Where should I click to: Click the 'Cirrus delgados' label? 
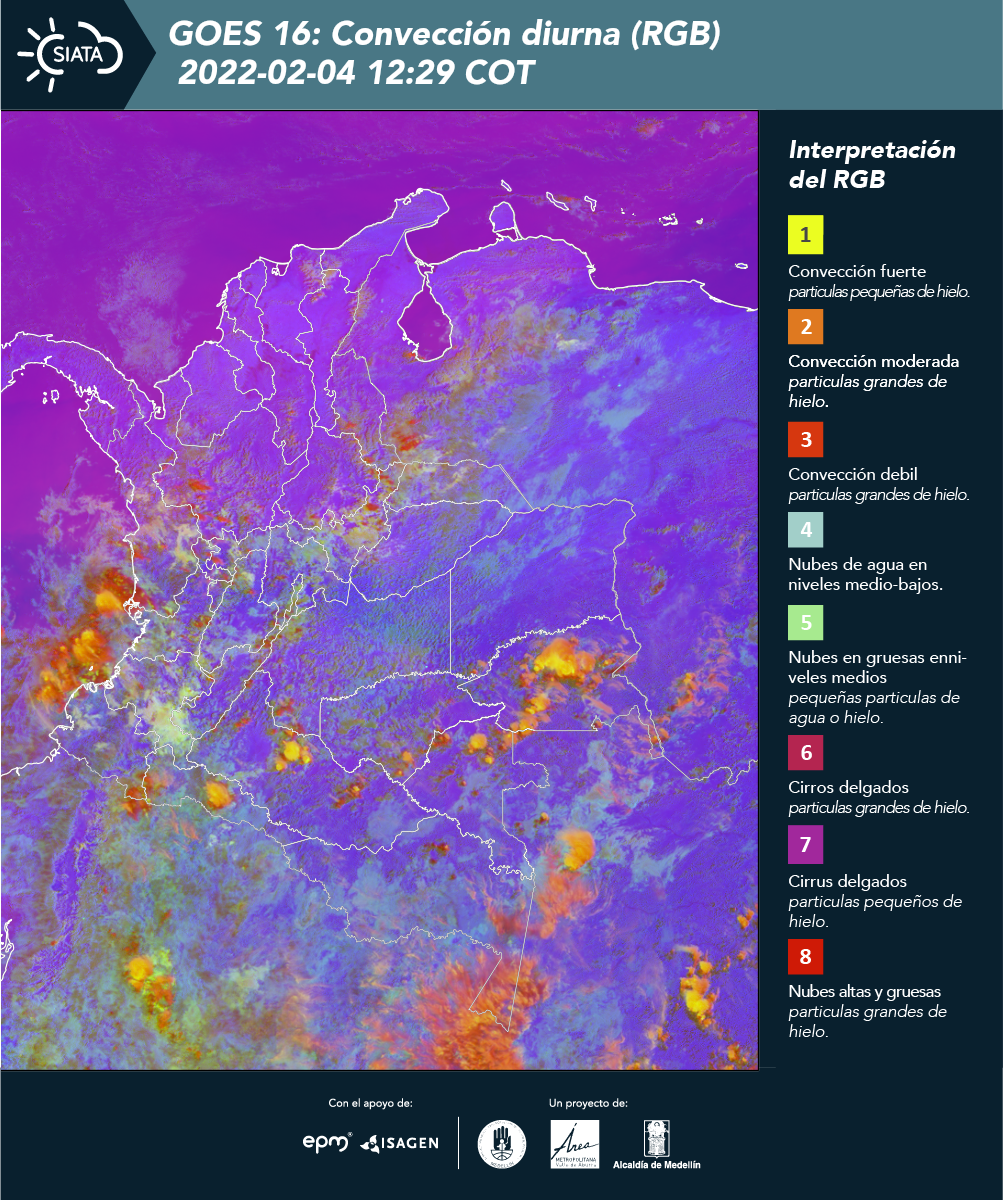[847, 881]
